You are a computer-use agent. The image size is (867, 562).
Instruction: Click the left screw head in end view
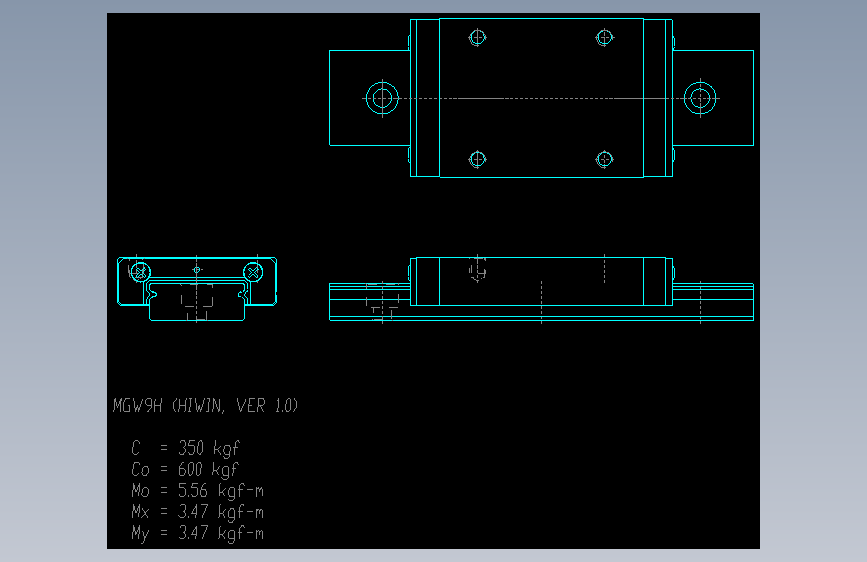pyautogui.click(x=140, y=272)
